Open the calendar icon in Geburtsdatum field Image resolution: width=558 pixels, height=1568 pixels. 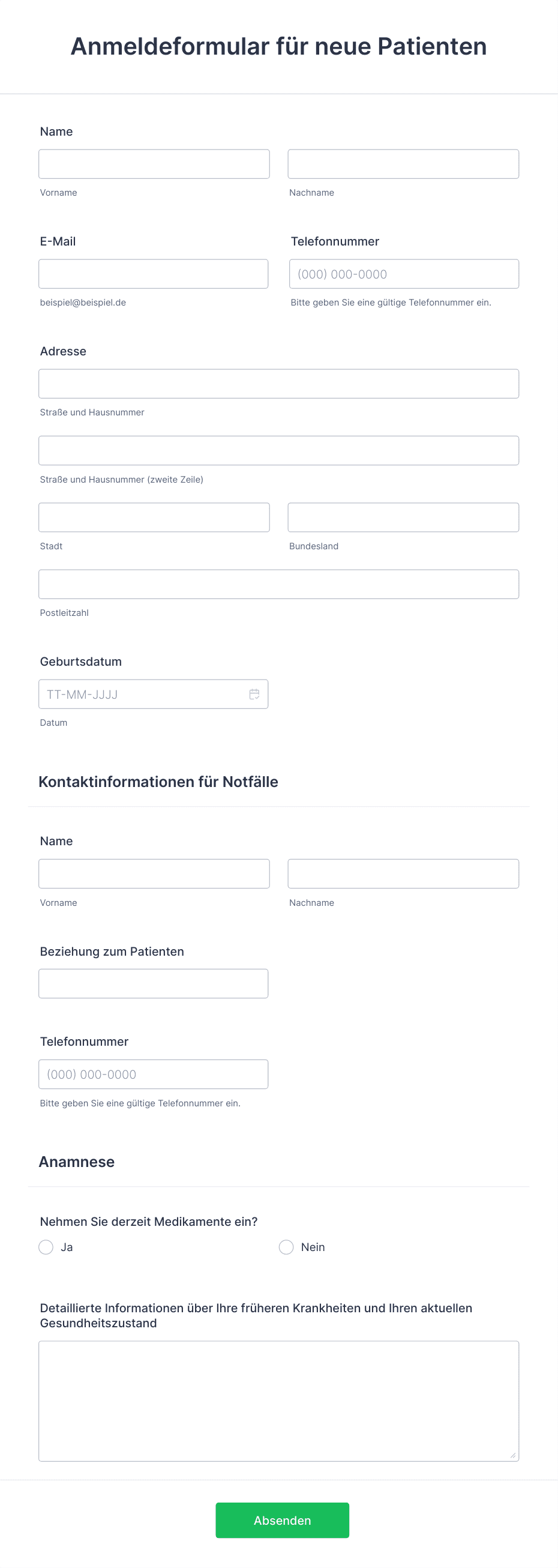click(x=254, y=694)
